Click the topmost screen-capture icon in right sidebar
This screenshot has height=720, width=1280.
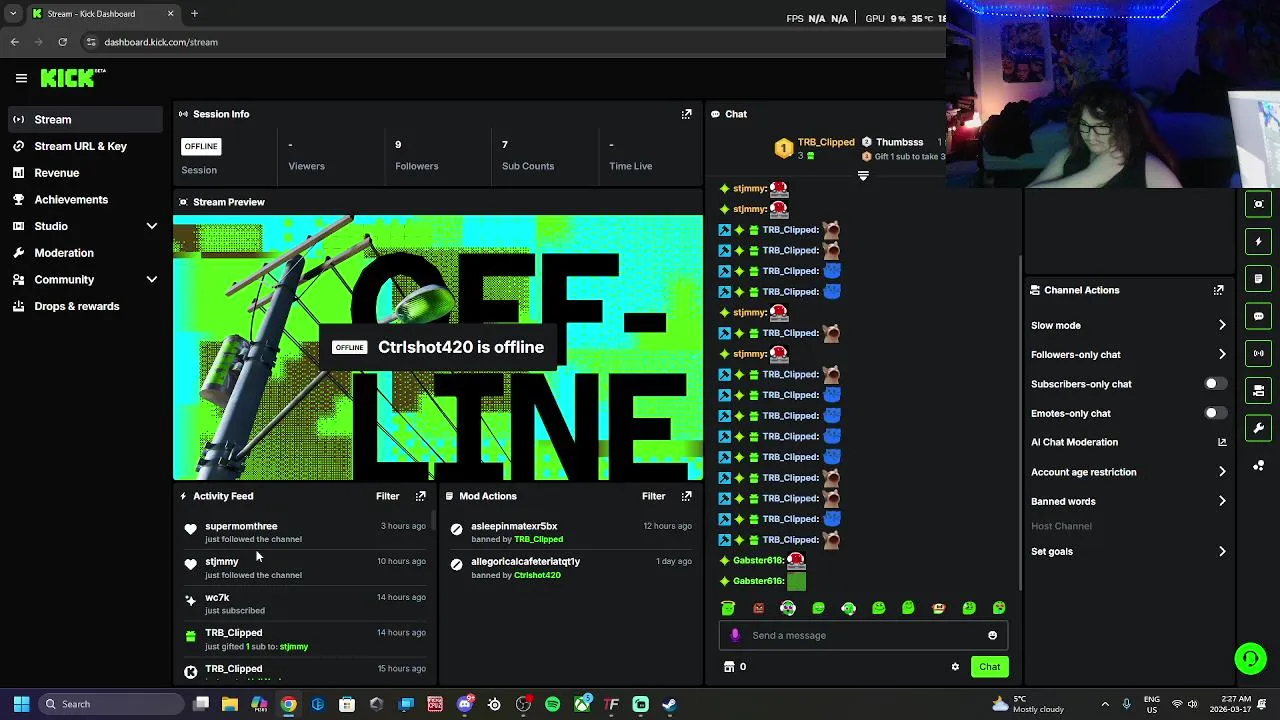1258,204
